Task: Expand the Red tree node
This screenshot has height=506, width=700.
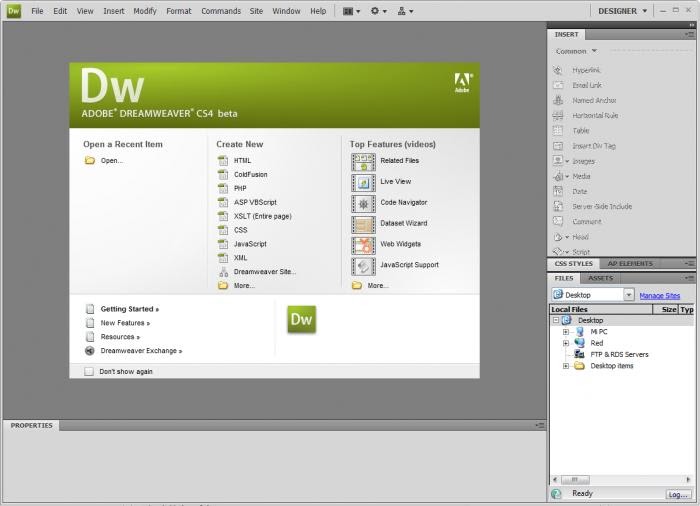Action: tap(566, 343)
